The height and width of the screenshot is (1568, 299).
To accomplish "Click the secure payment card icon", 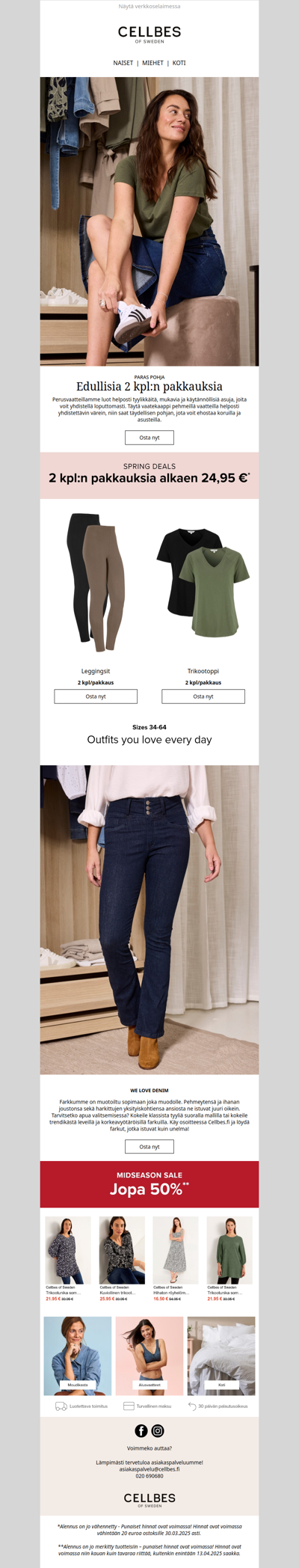I will pyautogui.click(x=129, y=1406).
